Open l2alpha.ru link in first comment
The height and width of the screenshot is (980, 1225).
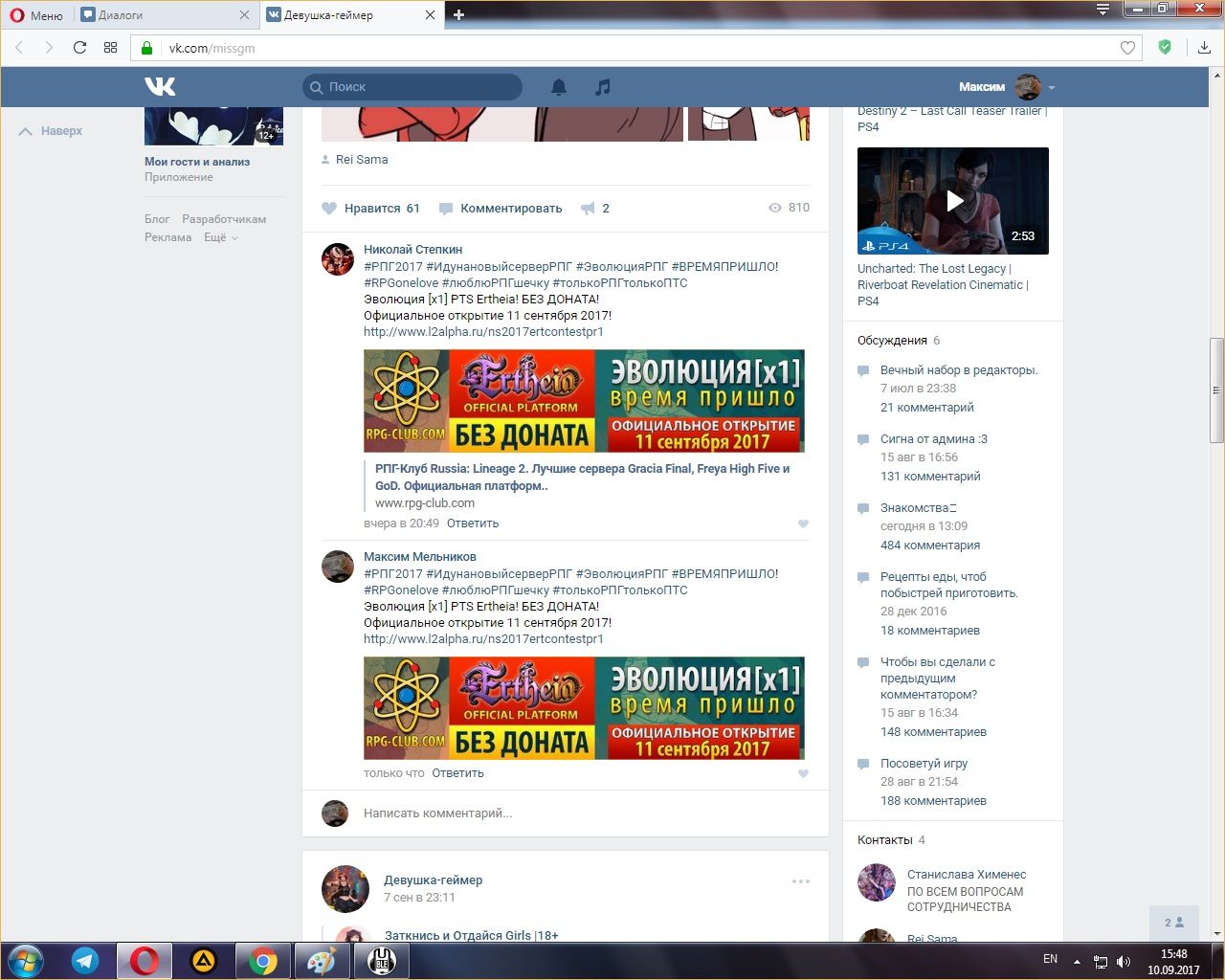click(483, 332)
